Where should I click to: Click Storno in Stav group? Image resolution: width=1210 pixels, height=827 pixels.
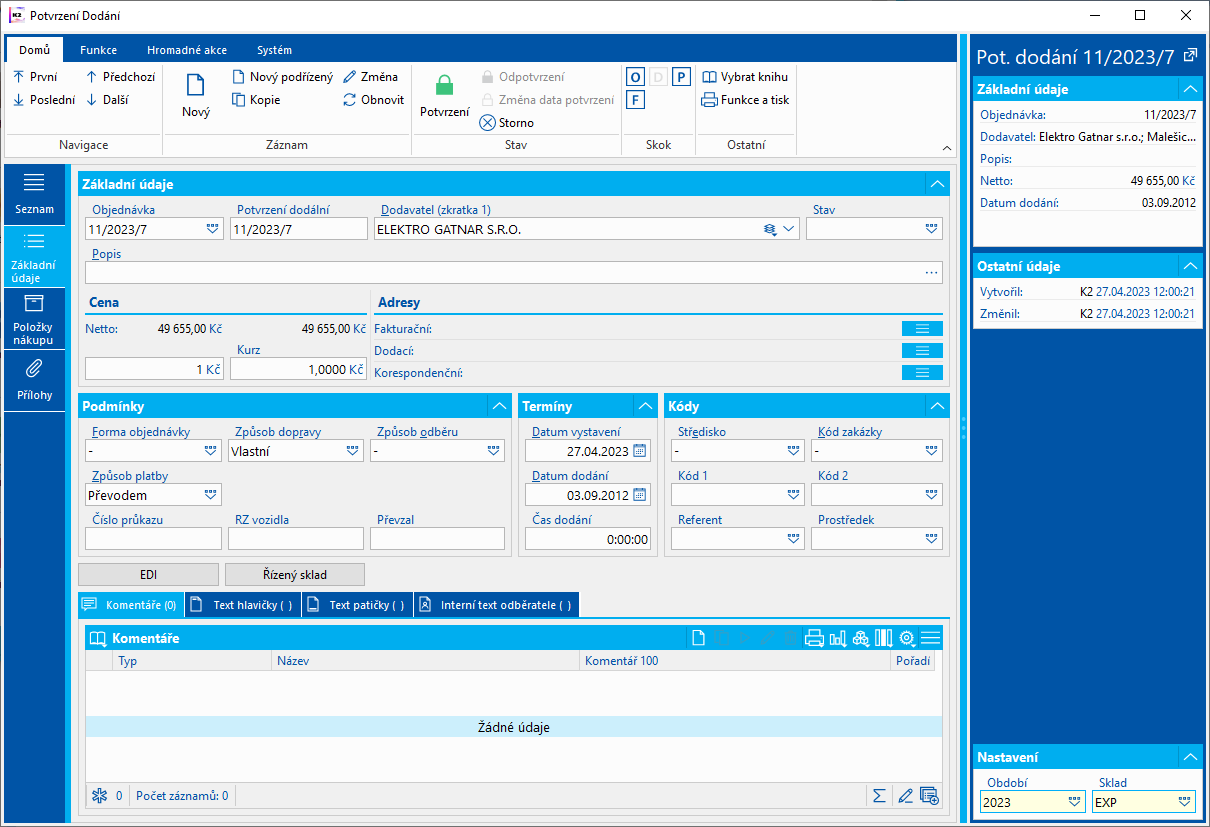pyautogui.click(x=507, y=123)
